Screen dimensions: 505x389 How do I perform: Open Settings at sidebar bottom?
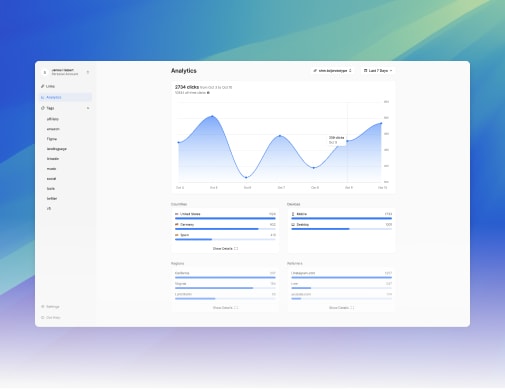click(53, 307)
